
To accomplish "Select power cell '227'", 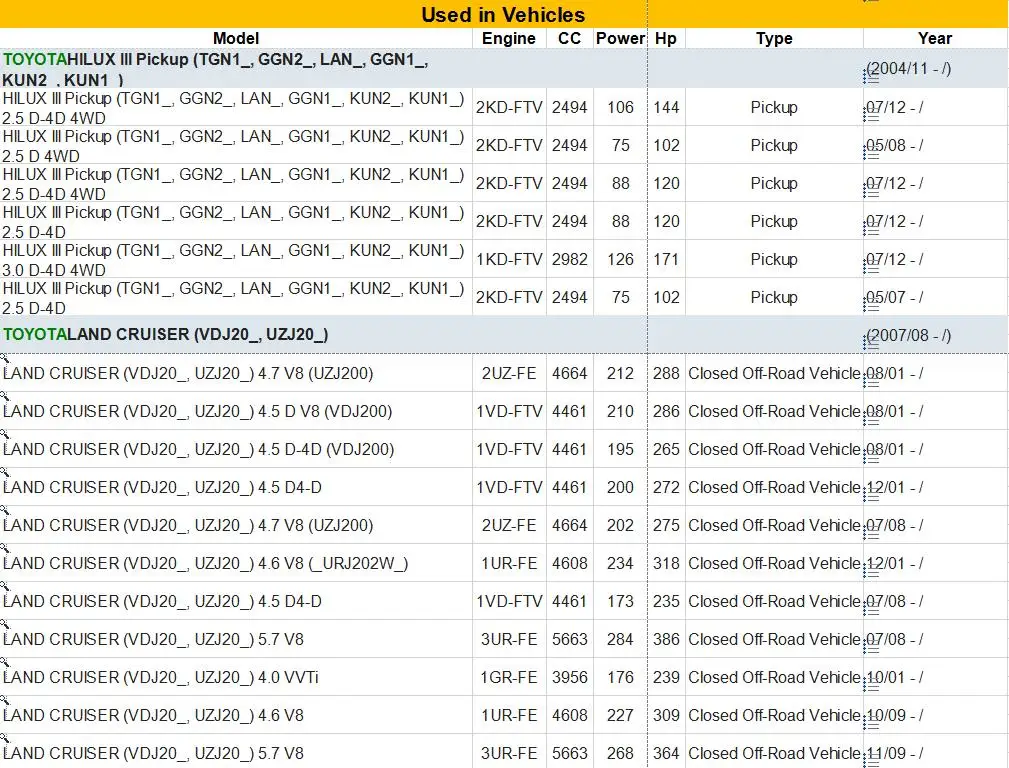I will (x=620, y=715).
